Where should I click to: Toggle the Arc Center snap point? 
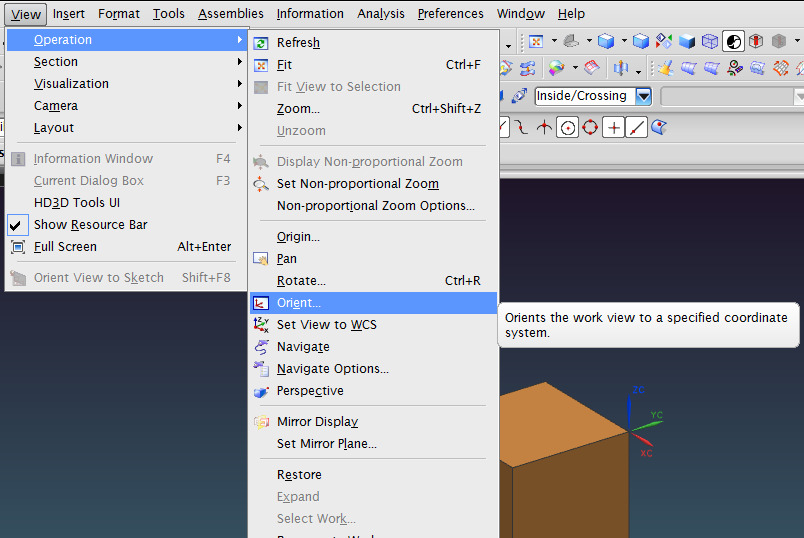pos(568,127)
